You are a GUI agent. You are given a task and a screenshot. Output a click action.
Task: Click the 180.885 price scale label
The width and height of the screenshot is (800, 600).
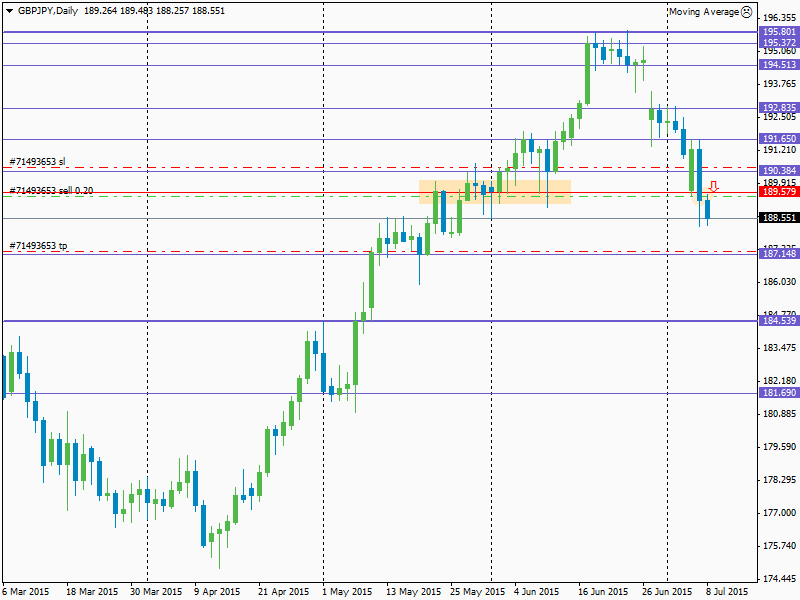779,414
